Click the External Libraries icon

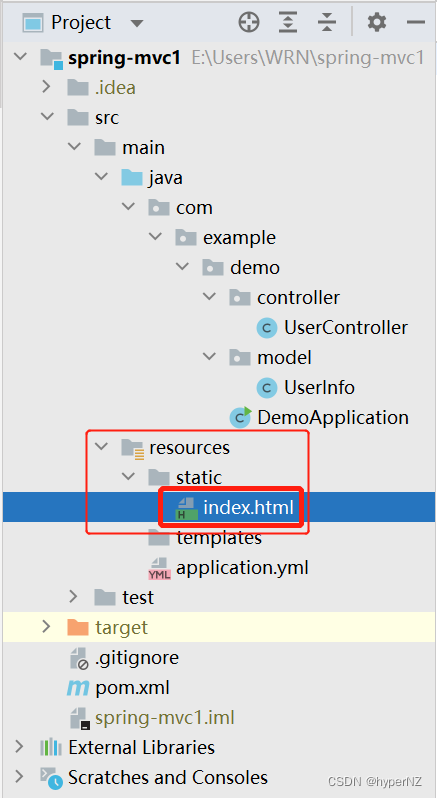(x=51, y=748)
